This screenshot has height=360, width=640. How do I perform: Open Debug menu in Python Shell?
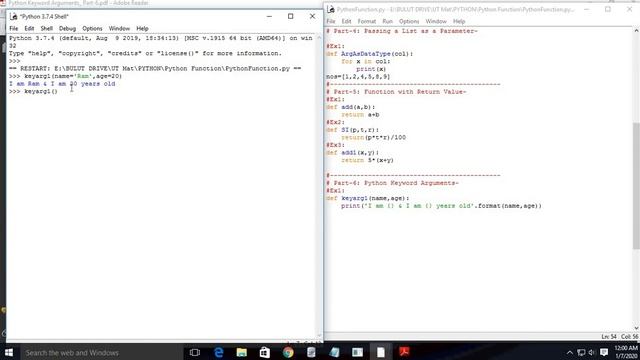click(67, 29)
